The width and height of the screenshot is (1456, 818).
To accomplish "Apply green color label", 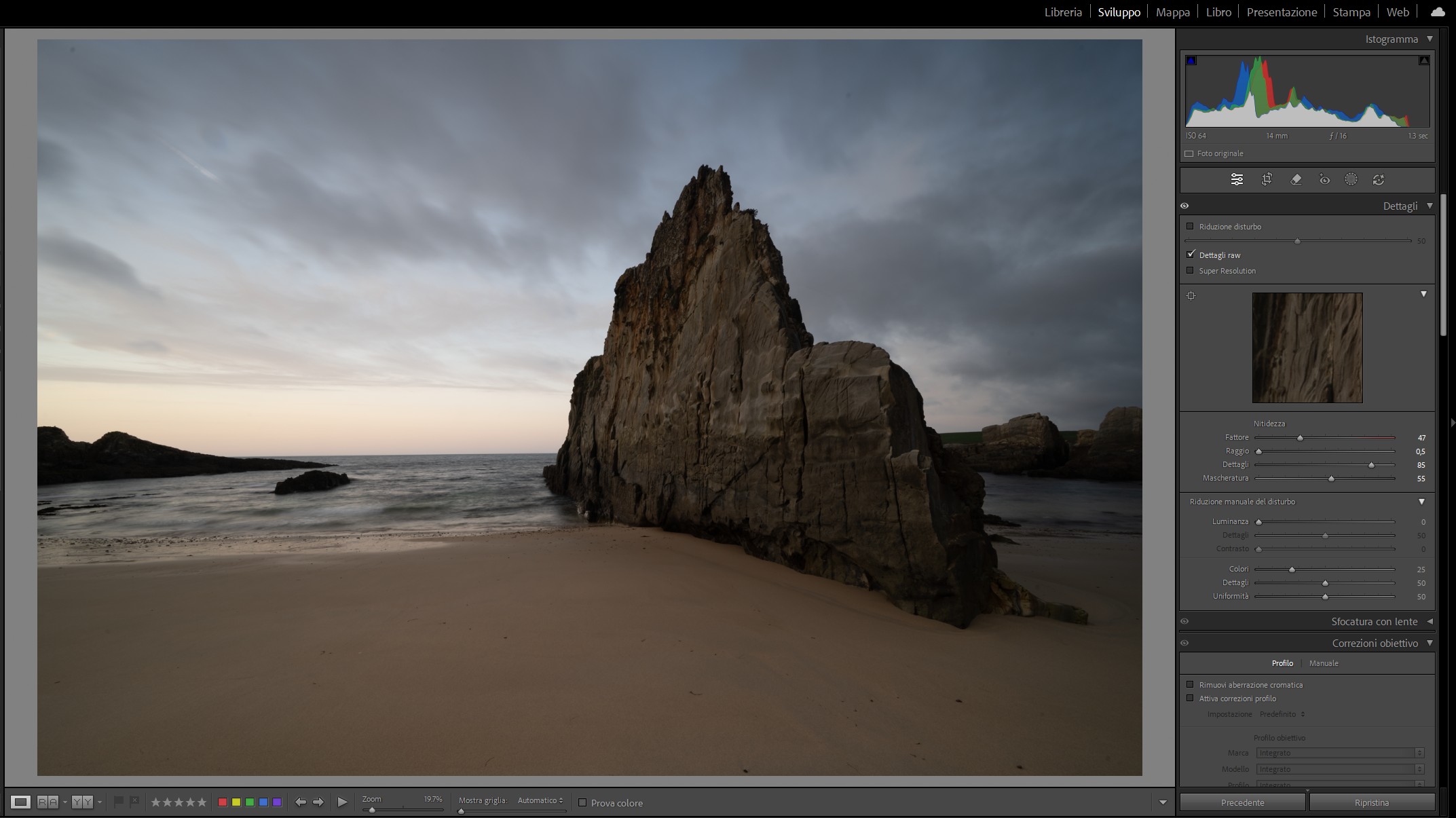I will [250, 802].
